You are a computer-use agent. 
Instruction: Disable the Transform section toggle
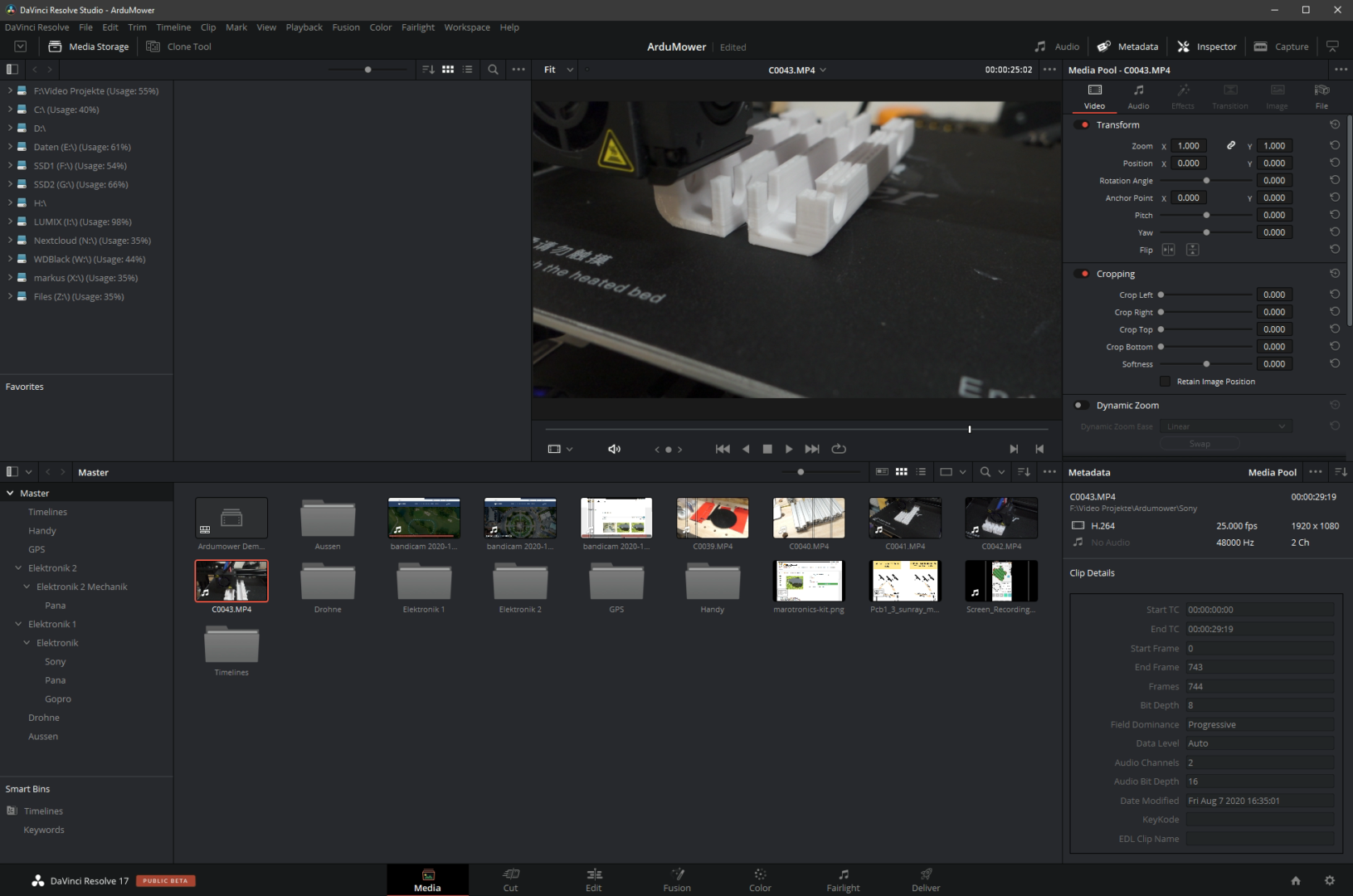pos(1082,125)
